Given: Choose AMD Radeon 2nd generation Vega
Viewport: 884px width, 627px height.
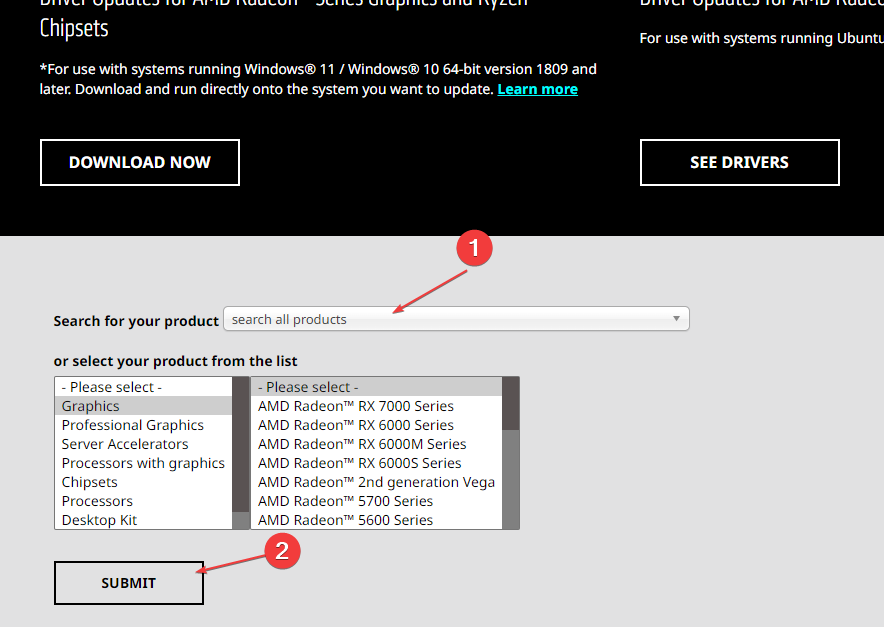Looking at the screenshot, I should coord(376,482).
